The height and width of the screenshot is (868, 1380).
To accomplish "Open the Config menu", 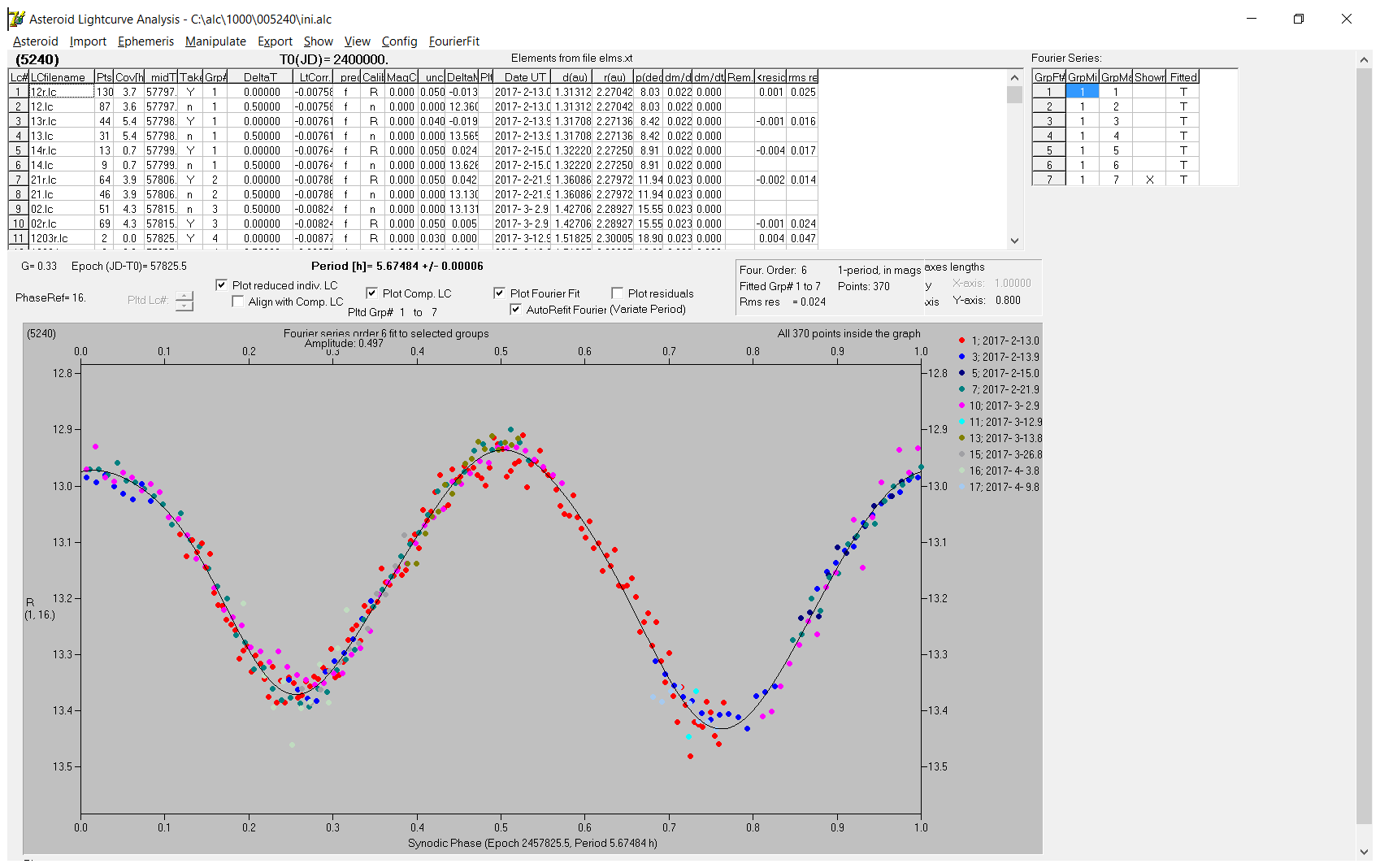I will point(399,41).
